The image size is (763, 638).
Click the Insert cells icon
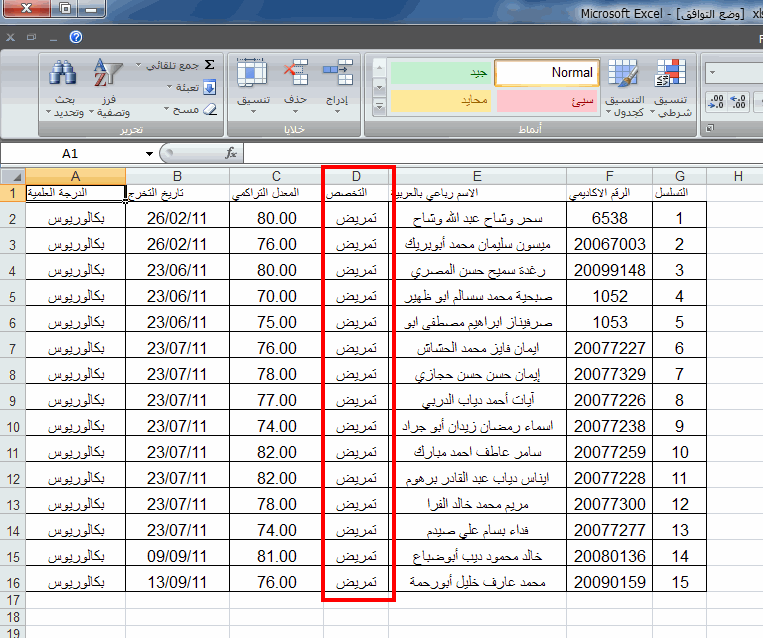tap(338, 73)
